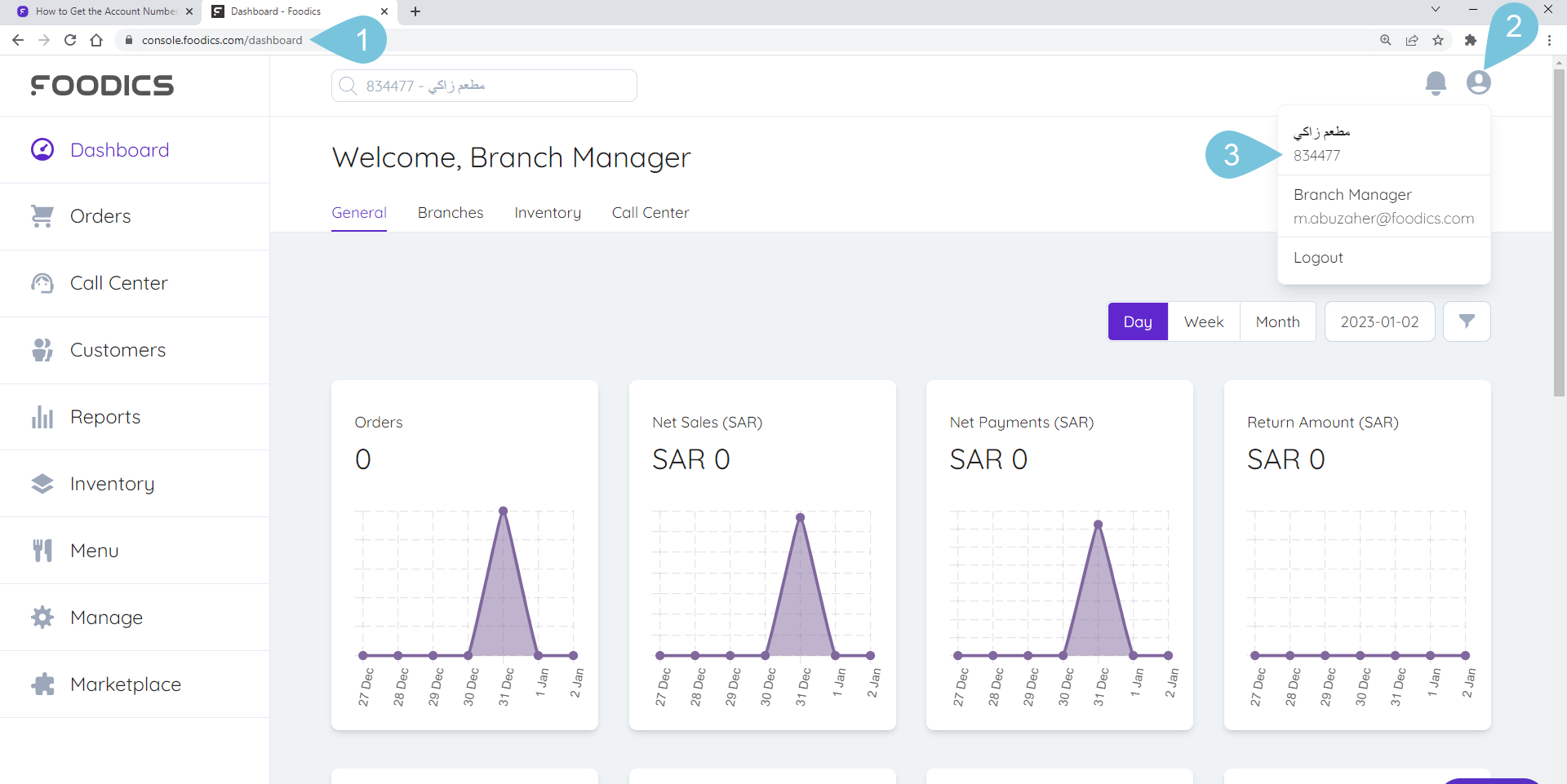The width and height of the screenshot is (1567, 784).
Task: Open notifications bell icon
Action: 1436,83
